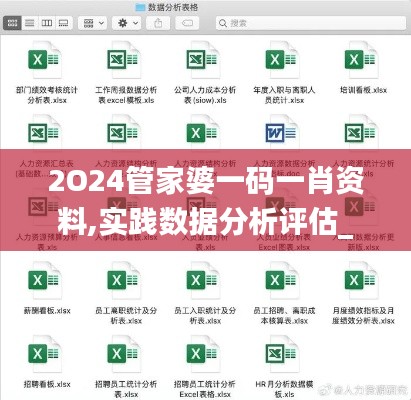Switch Finder to gallery view
The image size is (411, 400).
pyautogui.click(x=63, y=23)
